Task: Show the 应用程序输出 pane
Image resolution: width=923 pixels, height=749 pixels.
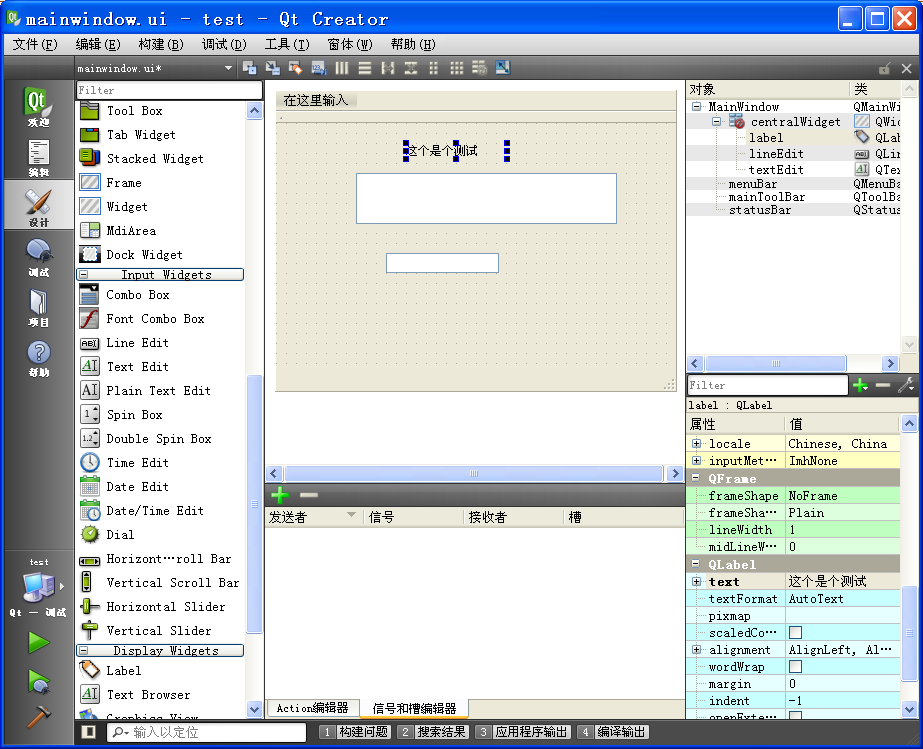Action: click(x=523, y=732)
